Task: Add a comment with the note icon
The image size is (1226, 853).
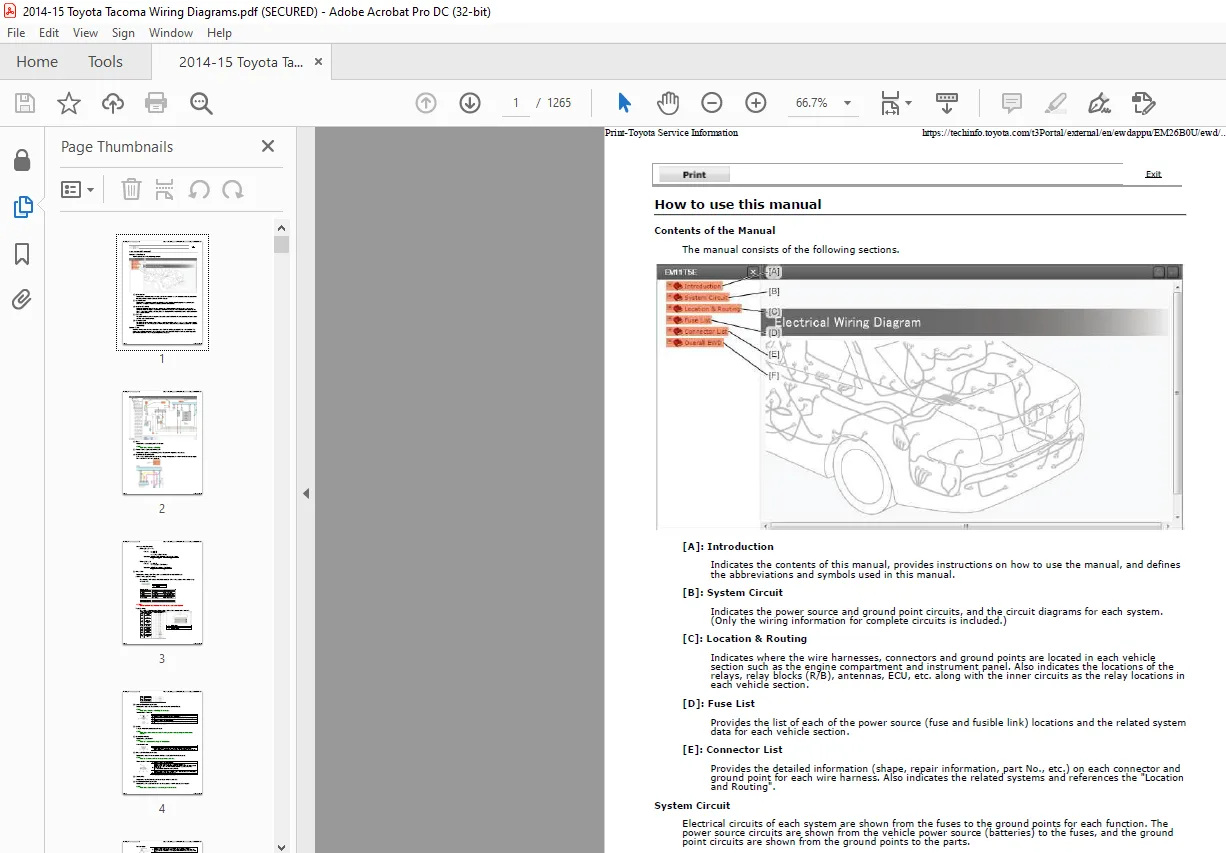Action: pyautogui.click(x=1012, y=103)
